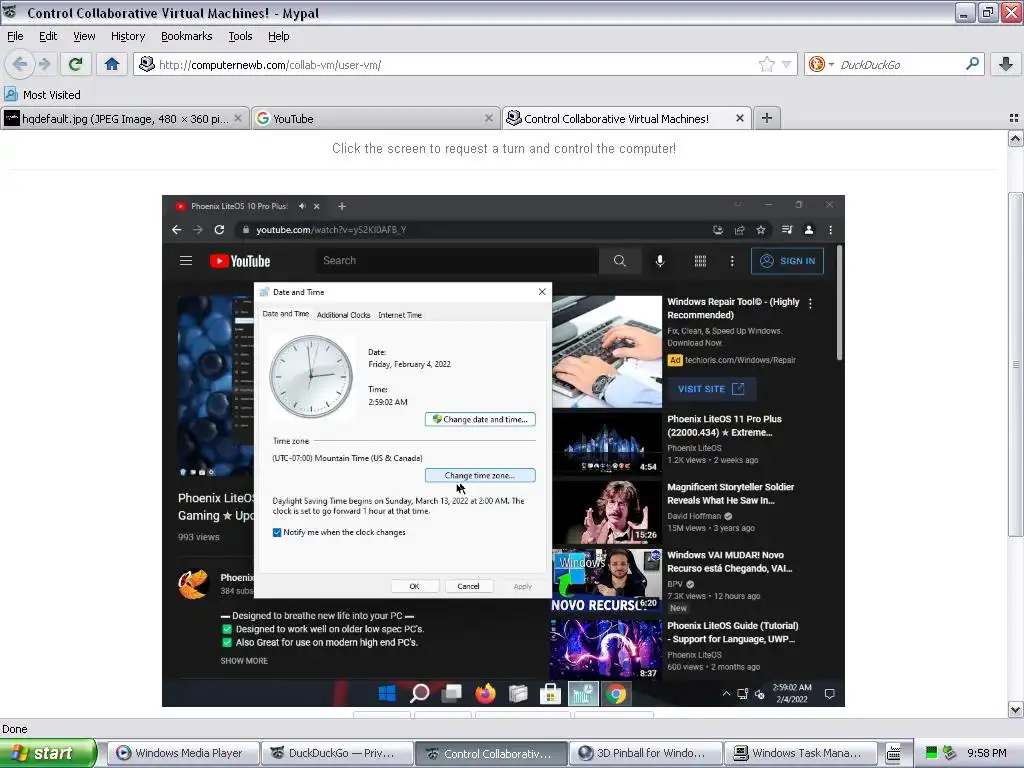The width and height of the screenshot is (1024, 768).
Task: Click OK in Date and Time dialog
Action: [415, 586]
